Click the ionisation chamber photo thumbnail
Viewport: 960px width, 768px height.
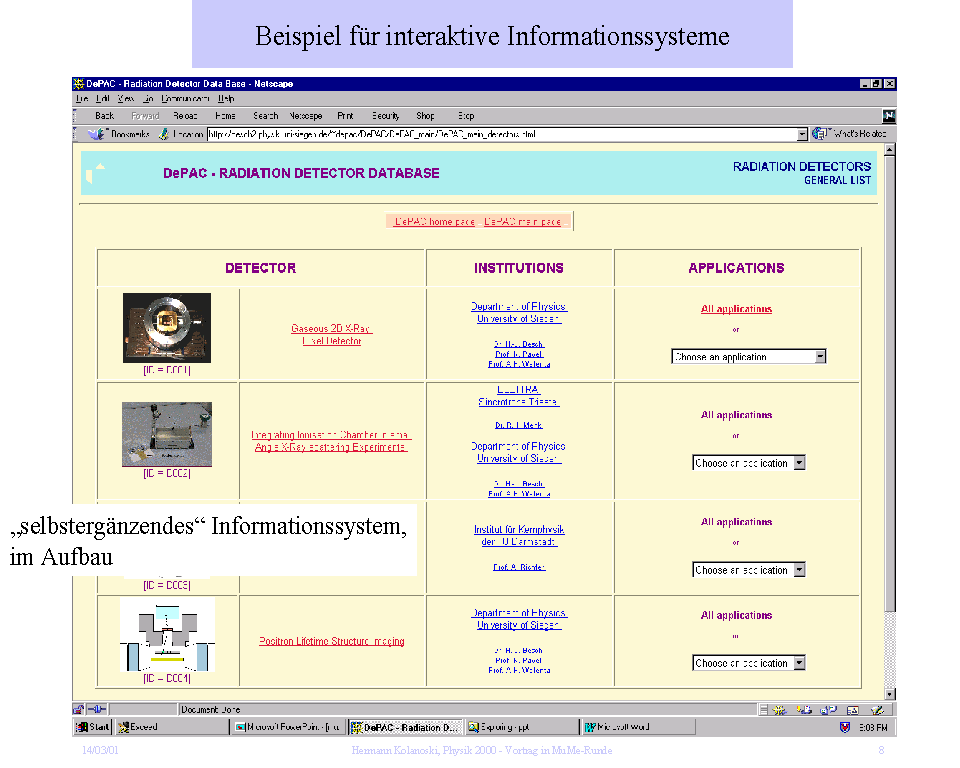[x=167, y=434]
